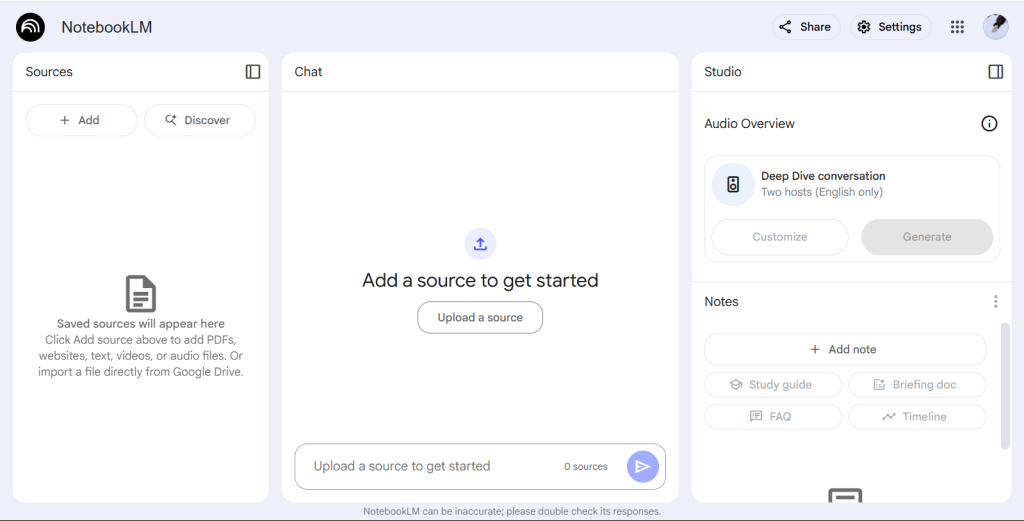Open the account profile avatar

pos(996,27)
